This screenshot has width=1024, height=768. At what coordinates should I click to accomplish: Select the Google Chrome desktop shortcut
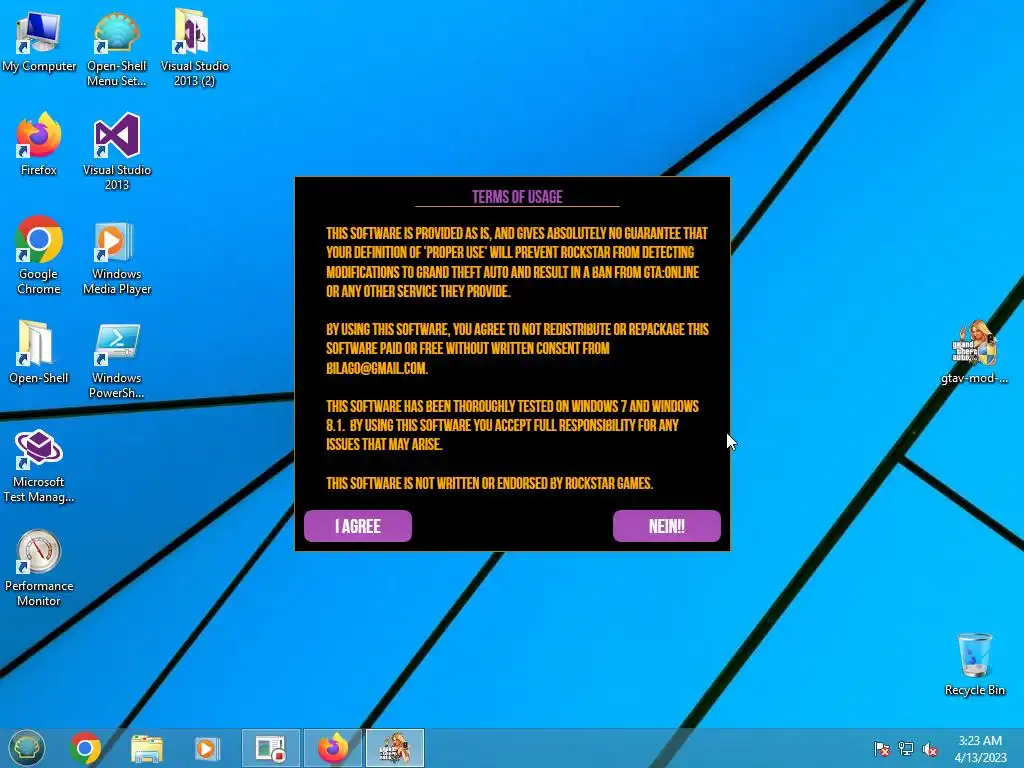click(39, 255)
